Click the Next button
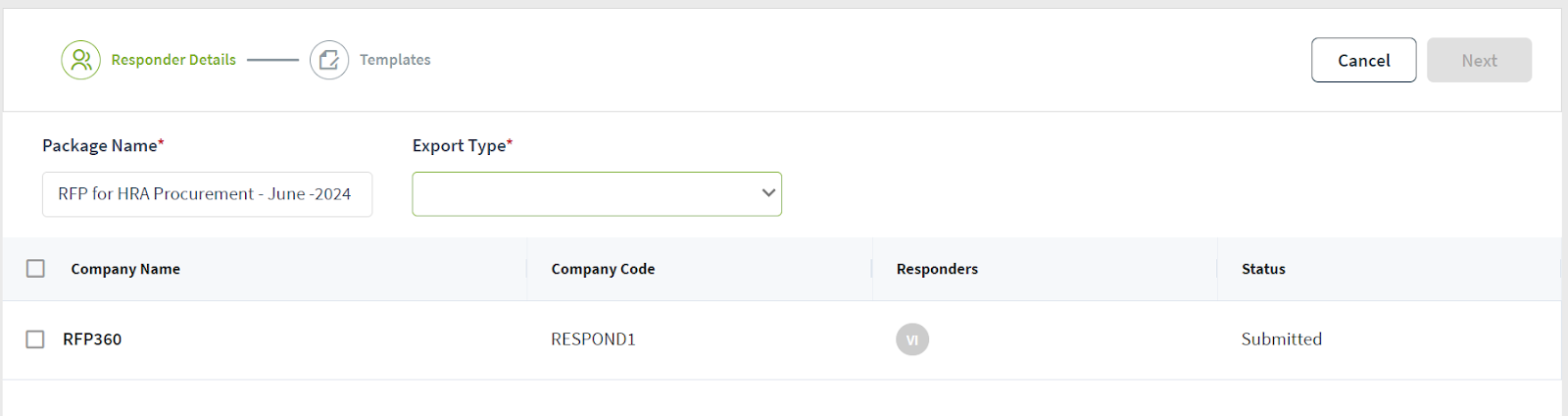 pyautogui.click(x=1480, y=60)
